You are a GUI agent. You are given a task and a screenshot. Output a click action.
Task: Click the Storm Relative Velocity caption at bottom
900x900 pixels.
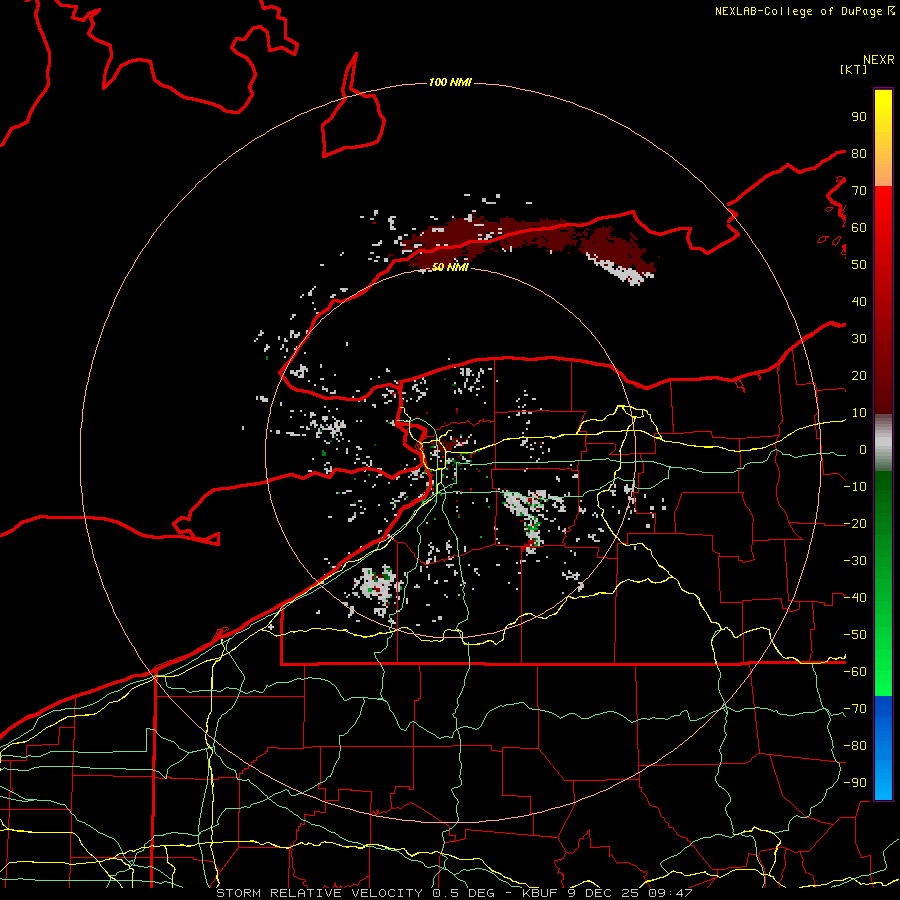[x=454, y=893]
